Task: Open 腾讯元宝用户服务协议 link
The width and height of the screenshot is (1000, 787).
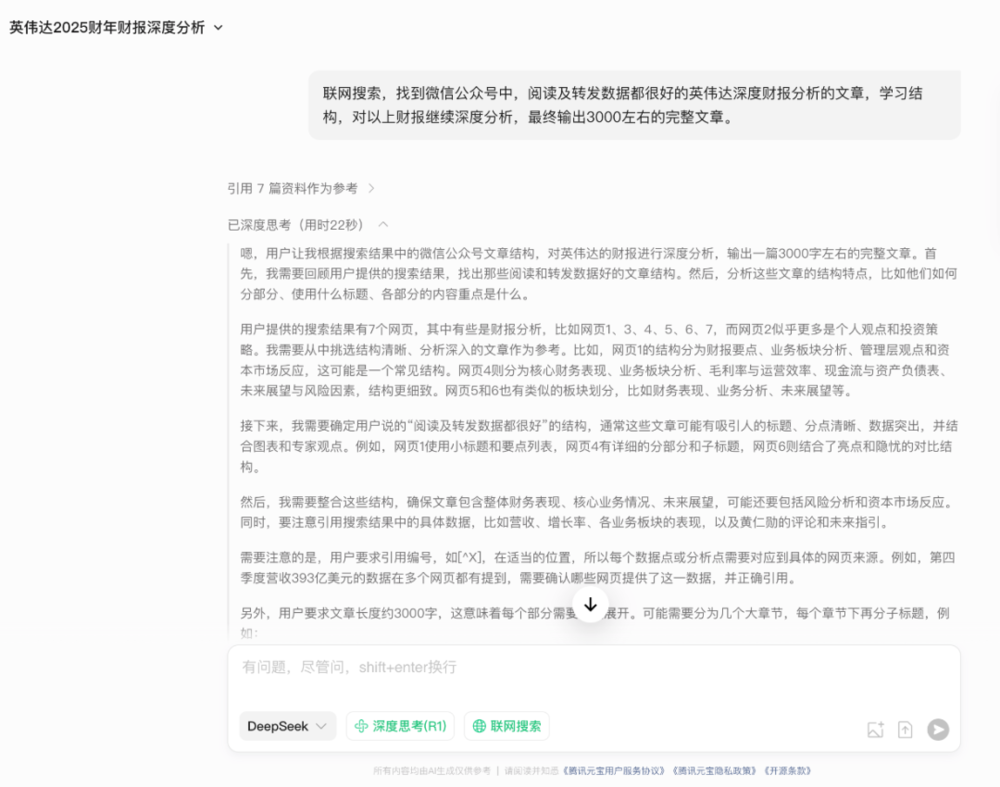Action: pos(613,771)
